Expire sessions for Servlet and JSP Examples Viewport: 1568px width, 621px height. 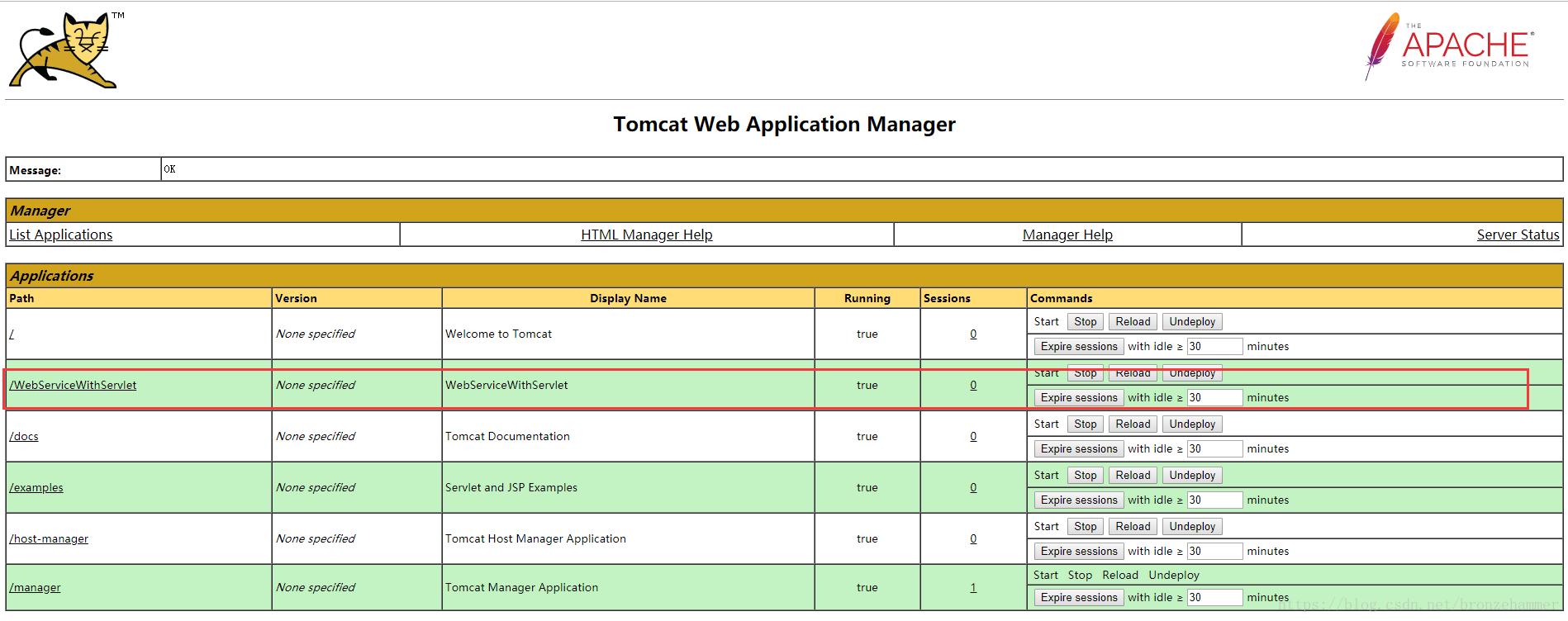click(1079, 500)
